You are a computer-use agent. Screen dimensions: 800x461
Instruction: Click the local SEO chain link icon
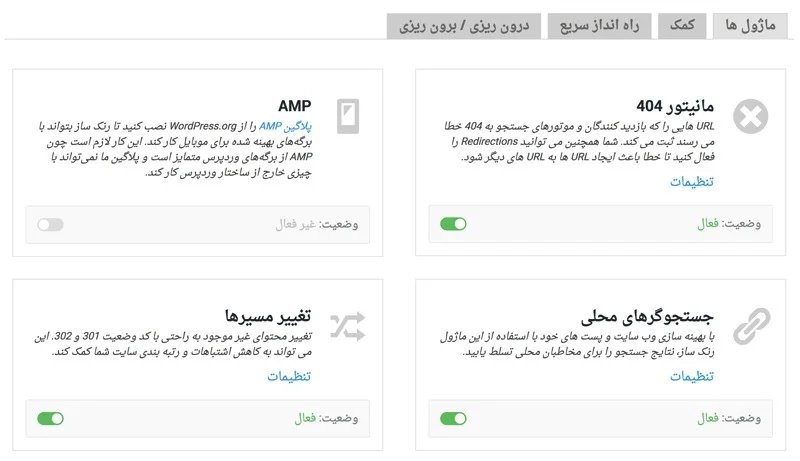point(752,326)
